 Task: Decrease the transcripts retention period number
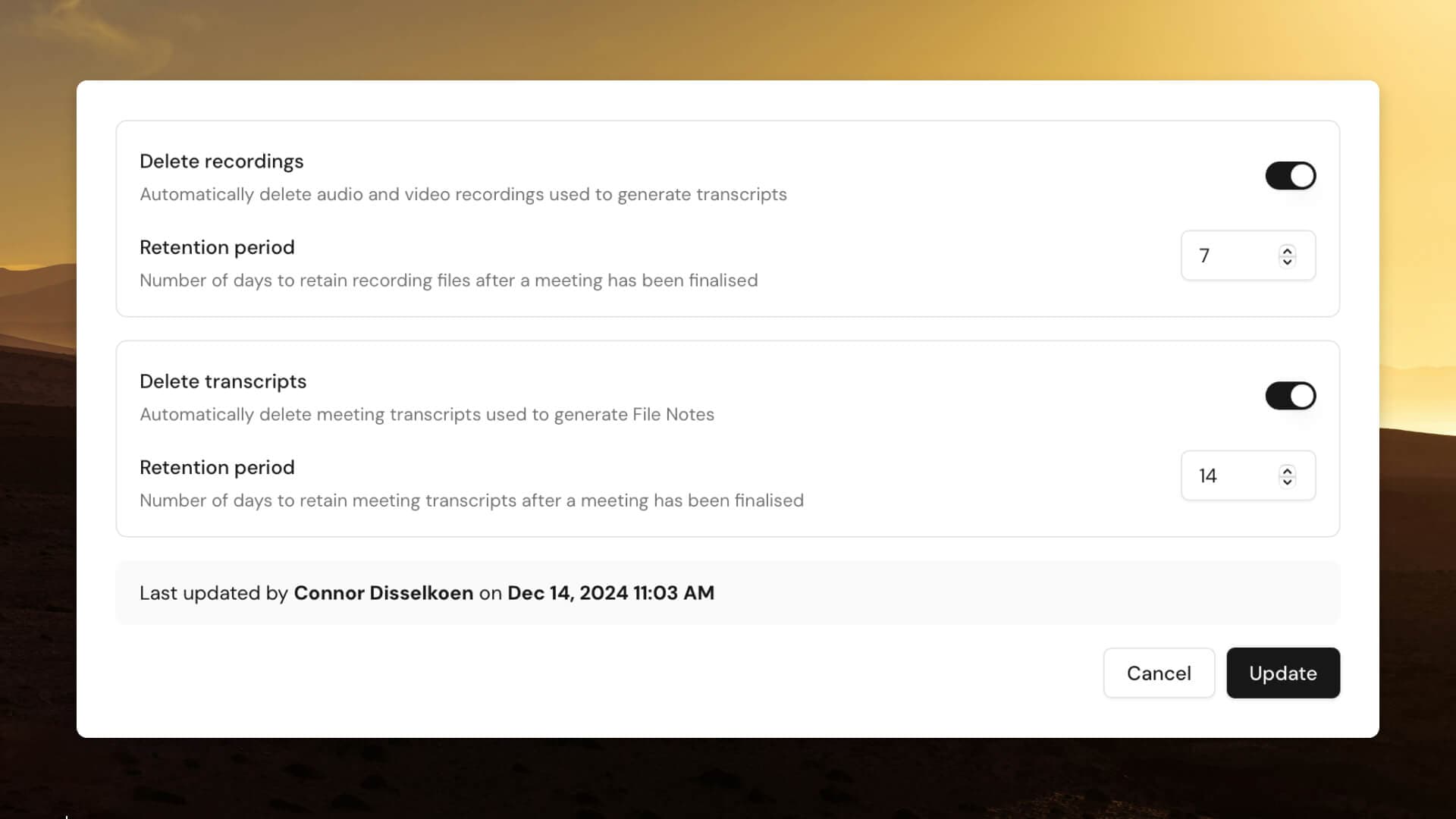click(1287, 481)
